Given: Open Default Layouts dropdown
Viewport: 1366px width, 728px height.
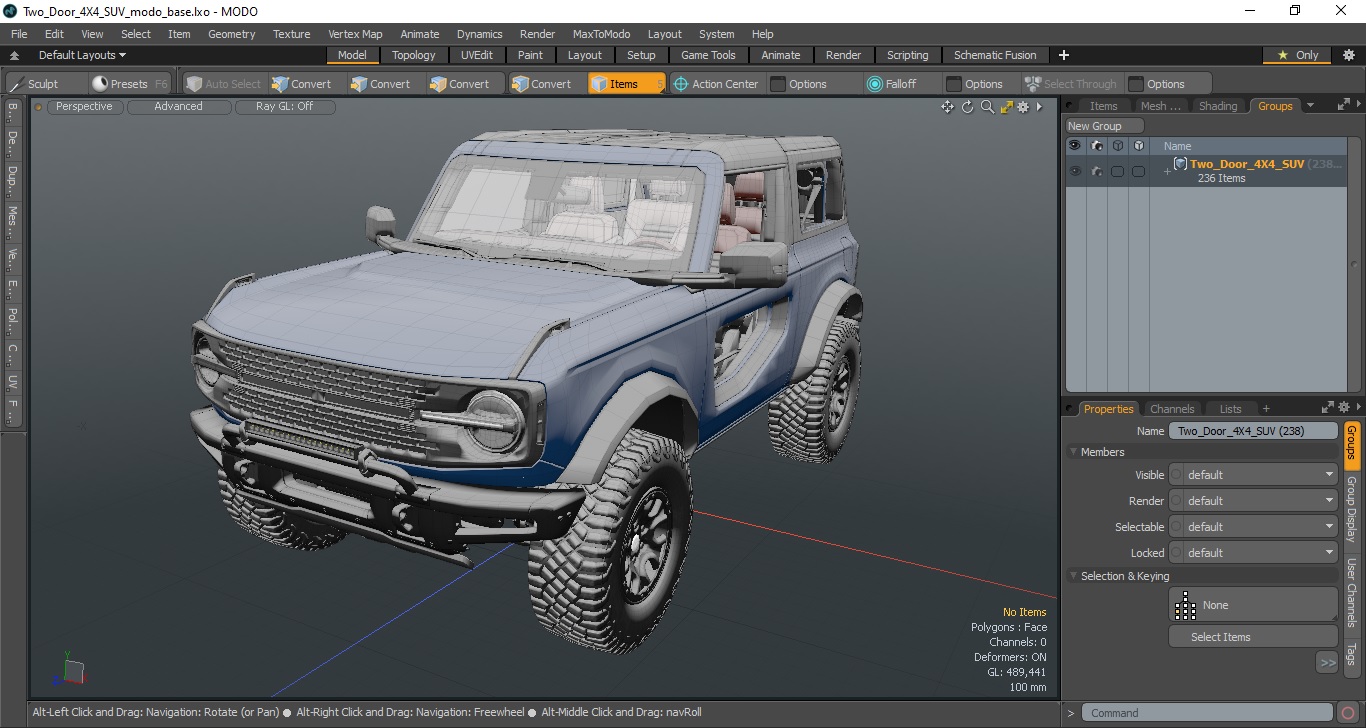Looking at the screenshot, I should pyautogui.click(x=82, y=55).
